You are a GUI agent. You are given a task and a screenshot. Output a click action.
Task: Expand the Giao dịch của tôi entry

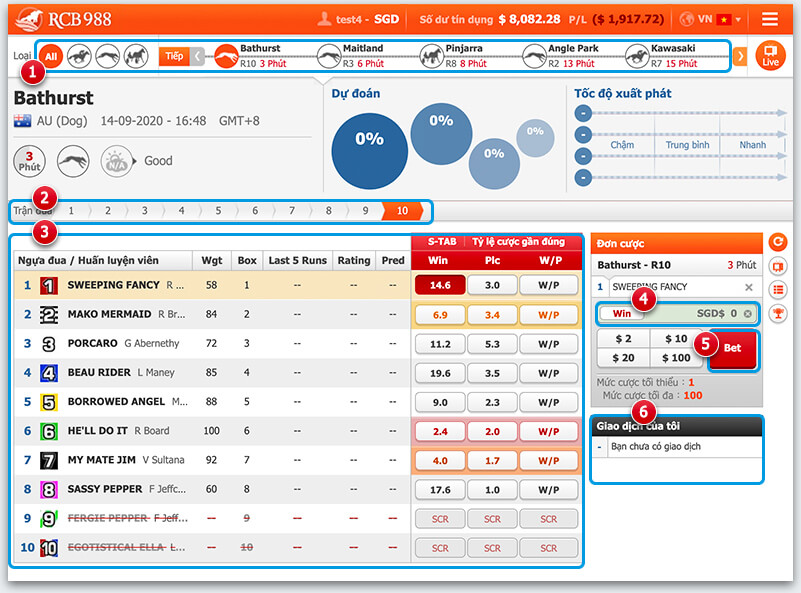point(599,447)
